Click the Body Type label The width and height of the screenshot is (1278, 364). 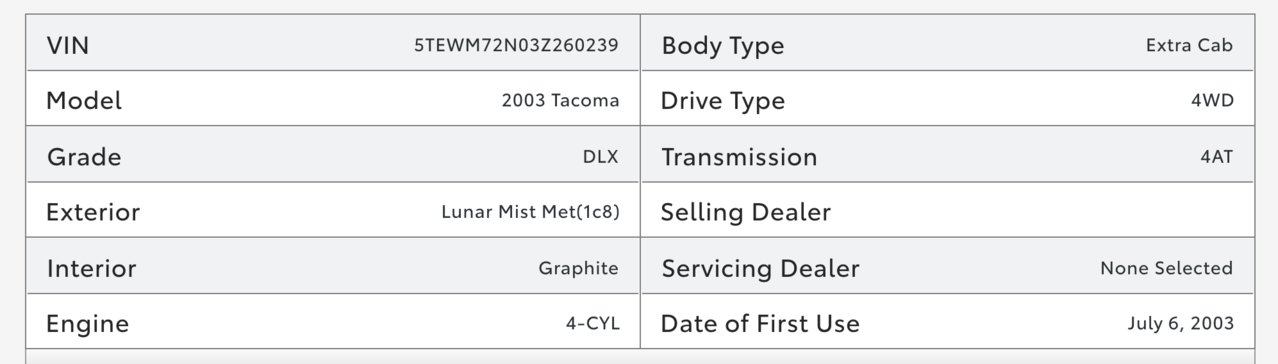click(x=722, y=46)
